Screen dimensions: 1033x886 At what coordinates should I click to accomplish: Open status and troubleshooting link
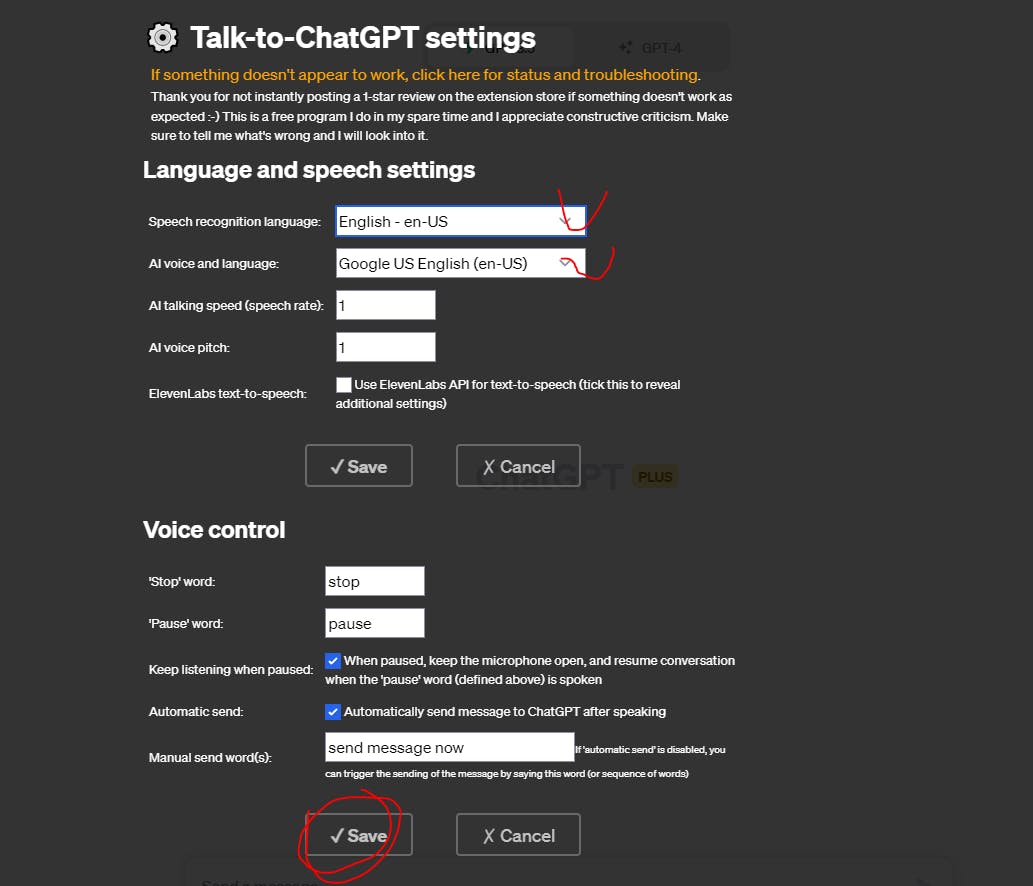426,74
